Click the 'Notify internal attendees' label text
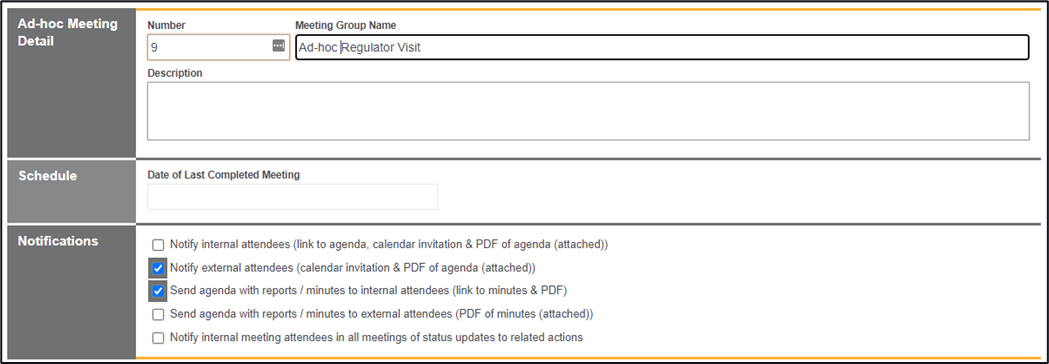The height and width of the screenshot is (364, 1049). click(x=389, y=245)
